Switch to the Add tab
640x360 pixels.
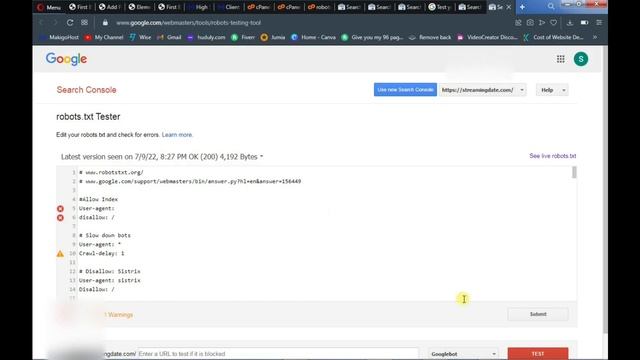pyautogui.click(x=109, y=7)
